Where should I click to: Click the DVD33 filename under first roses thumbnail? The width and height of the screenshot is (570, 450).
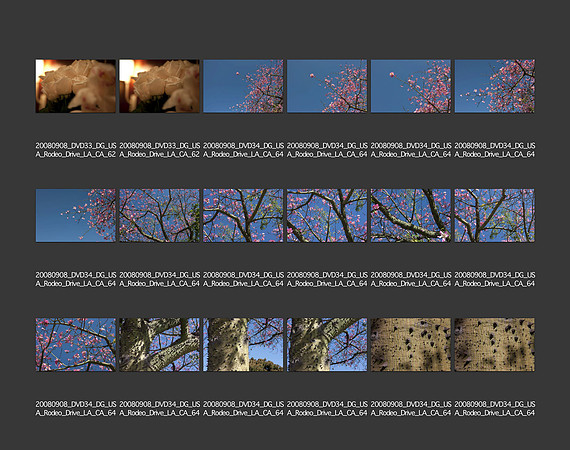coord(76,150)
